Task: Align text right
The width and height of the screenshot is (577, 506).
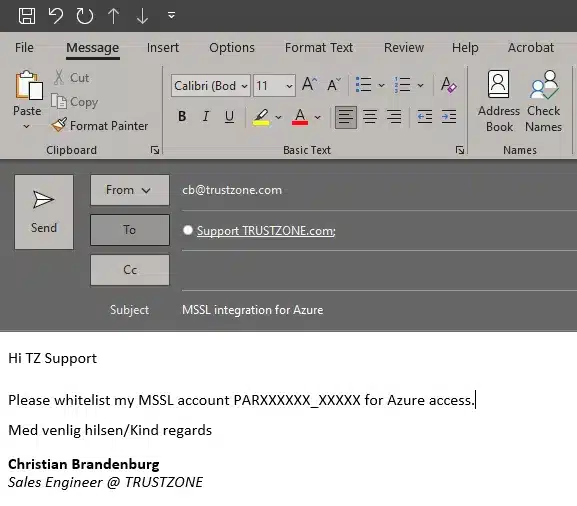Action: 394,117
